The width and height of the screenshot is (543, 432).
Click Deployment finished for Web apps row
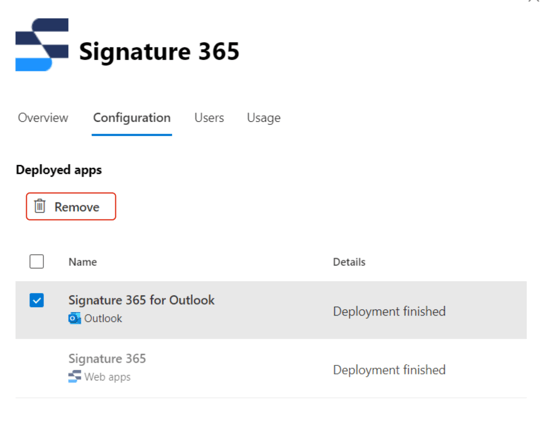(389, 370)
